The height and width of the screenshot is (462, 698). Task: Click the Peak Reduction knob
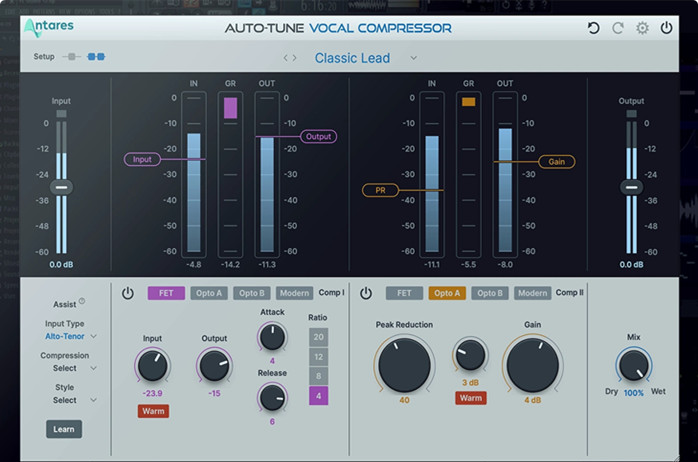point(404,365)
